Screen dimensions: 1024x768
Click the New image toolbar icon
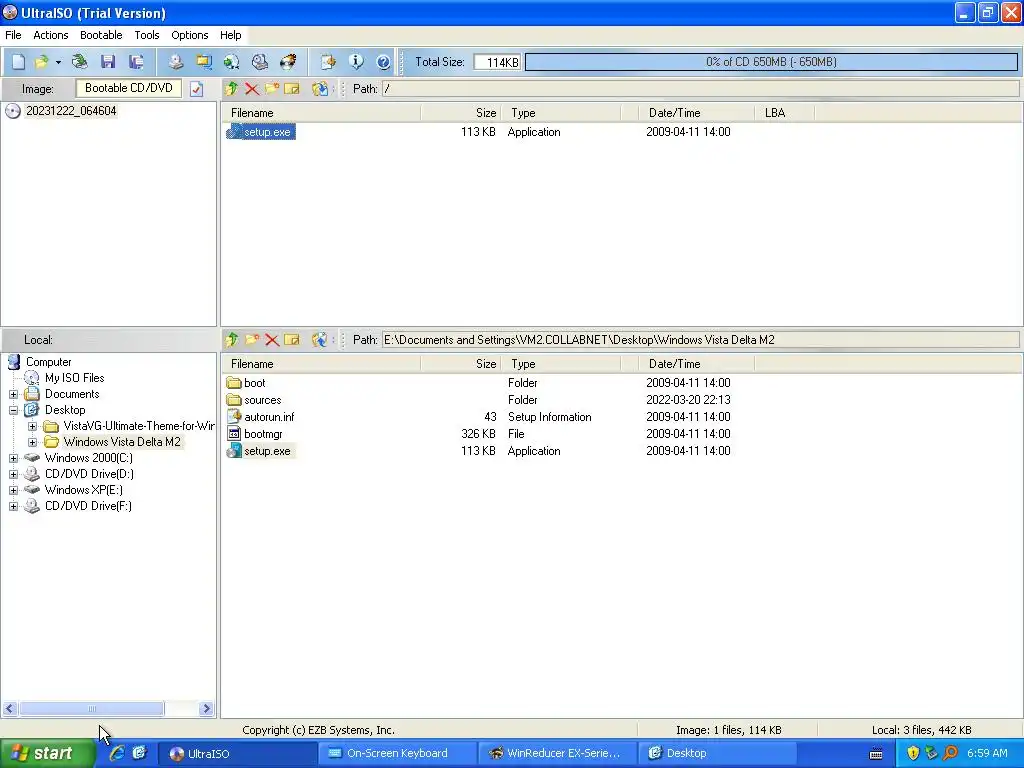click(18, 62)
